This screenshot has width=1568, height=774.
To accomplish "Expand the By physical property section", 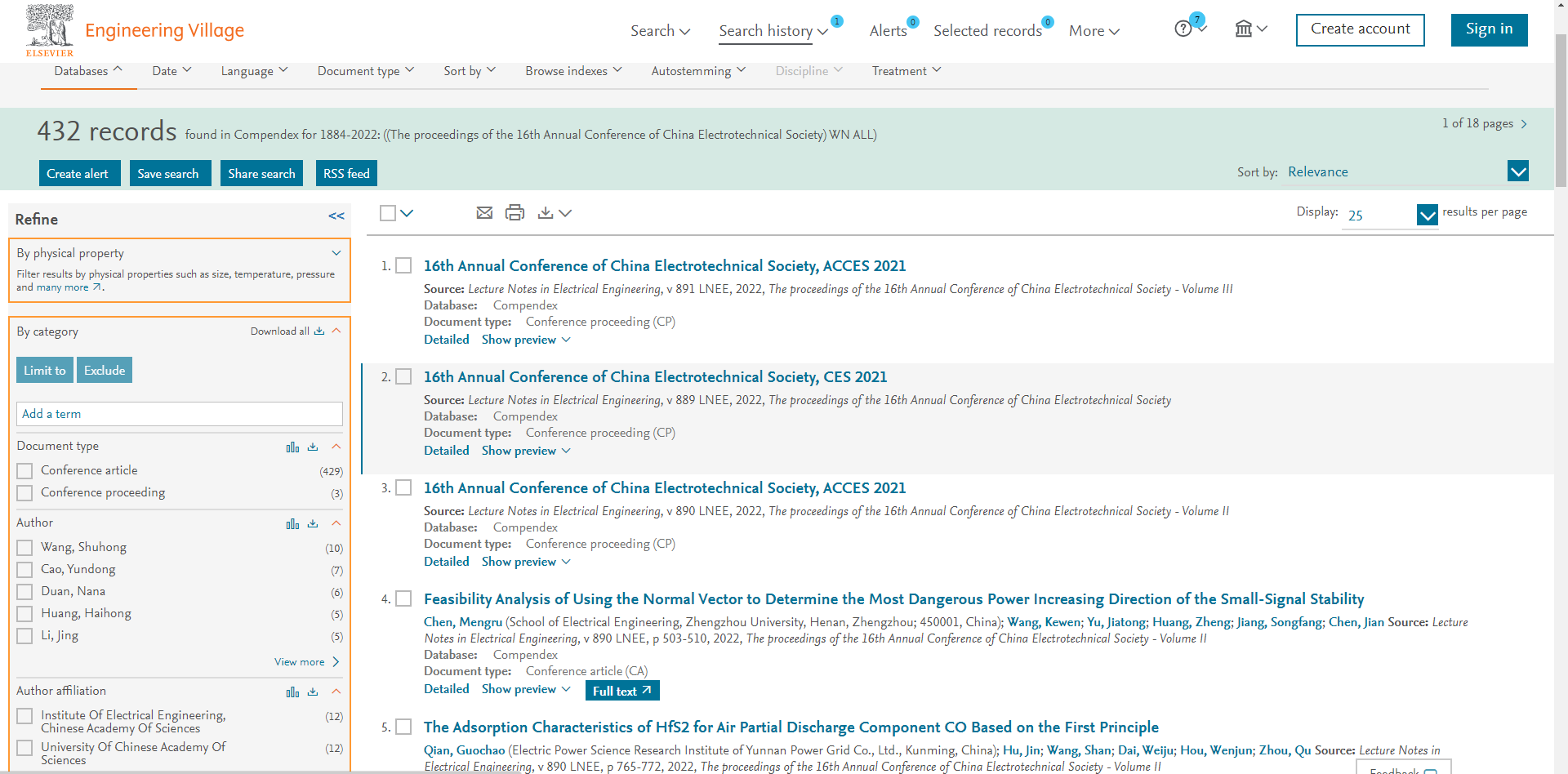I will [x=336, y=253].
